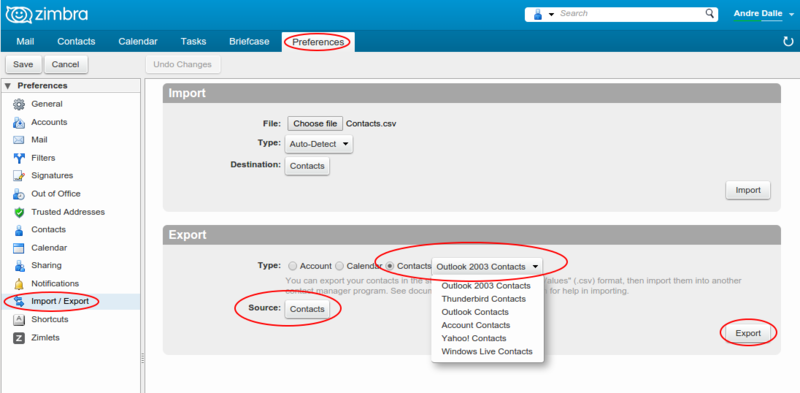Open General settings gear icon
800x393 pixels.
click(x=19, y=104)
